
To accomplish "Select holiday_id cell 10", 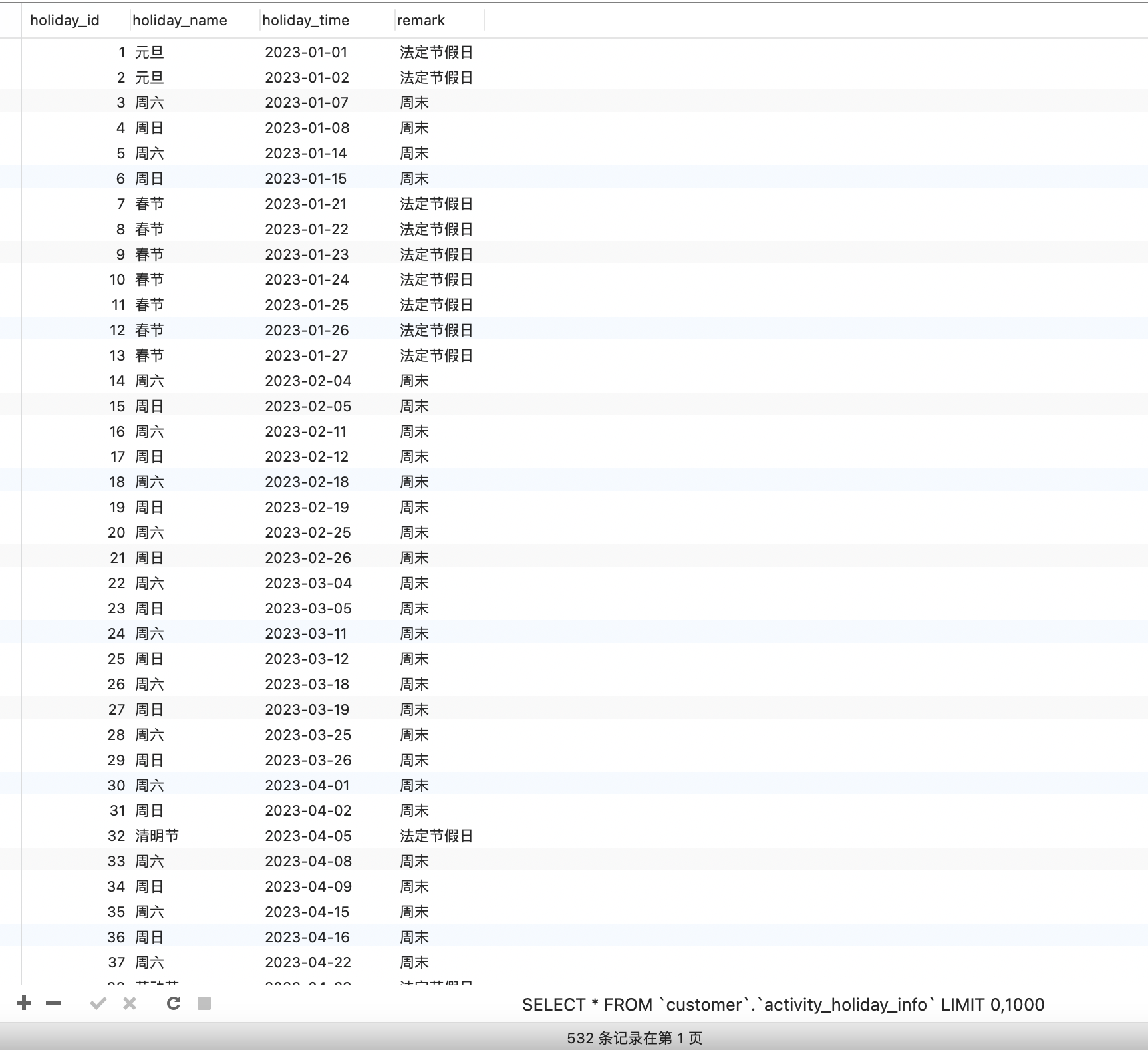I will pos(117,279).
